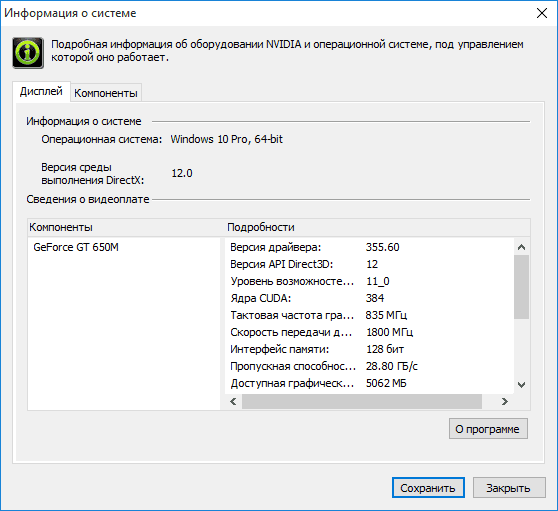
Task: Click the Тактовая частота гра... label
Action: (x=292, y=315)
